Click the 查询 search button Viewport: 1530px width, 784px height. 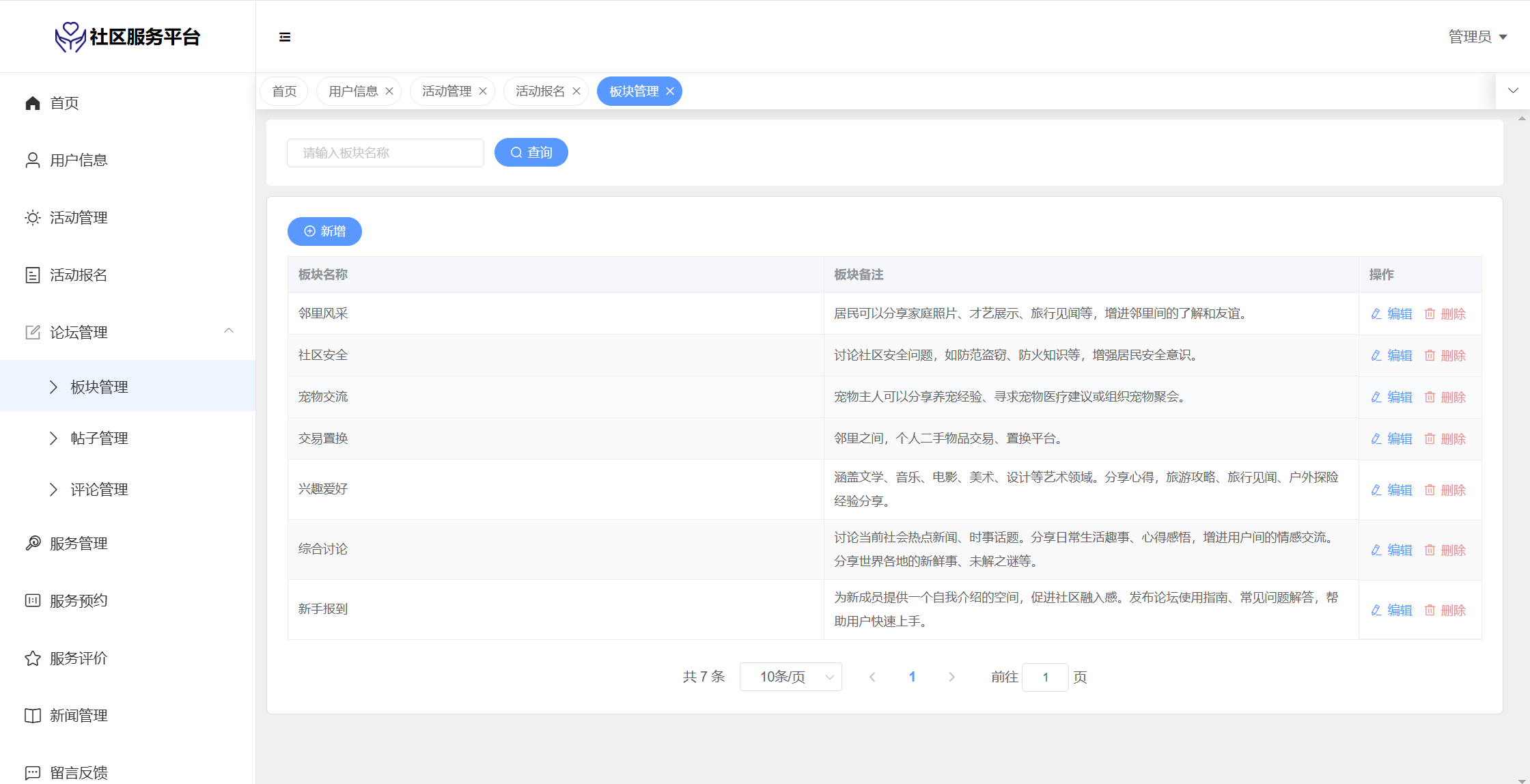coord(531,153)
